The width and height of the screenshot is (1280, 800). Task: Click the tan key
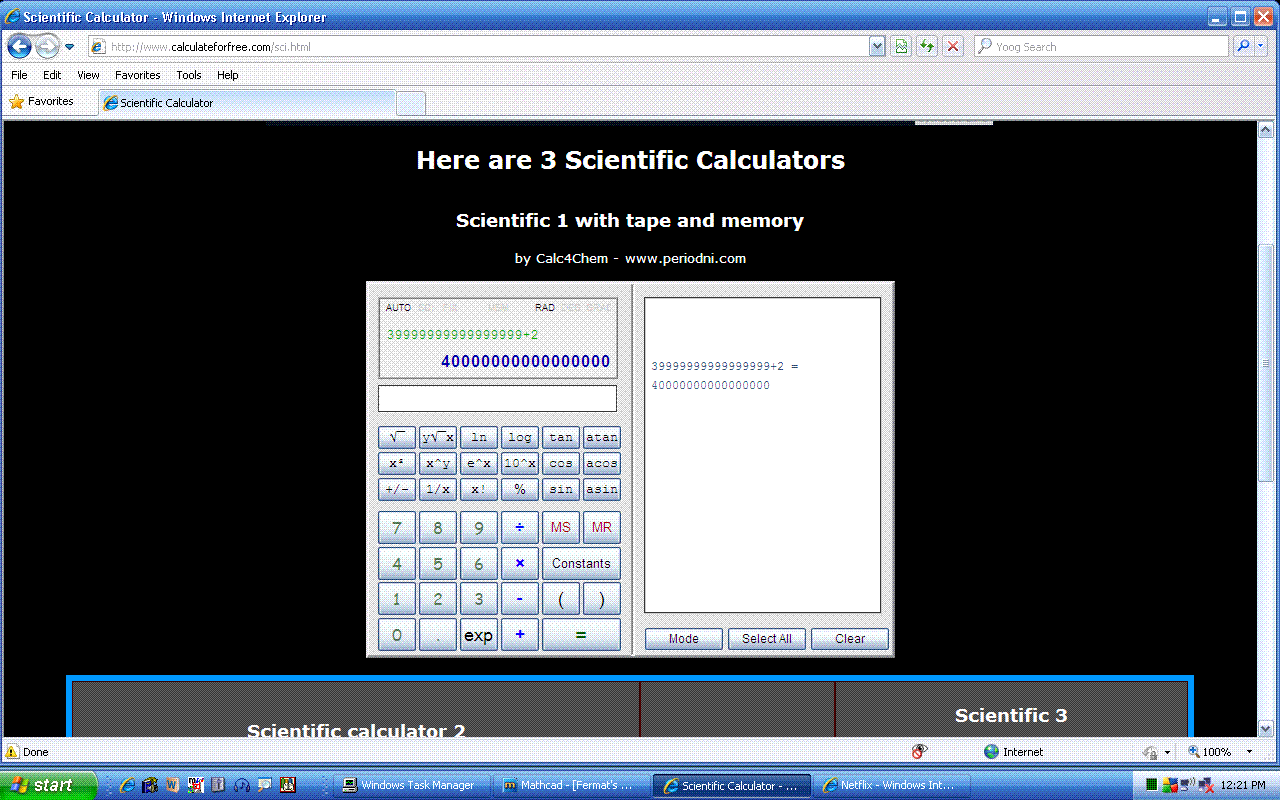point(561,437)
